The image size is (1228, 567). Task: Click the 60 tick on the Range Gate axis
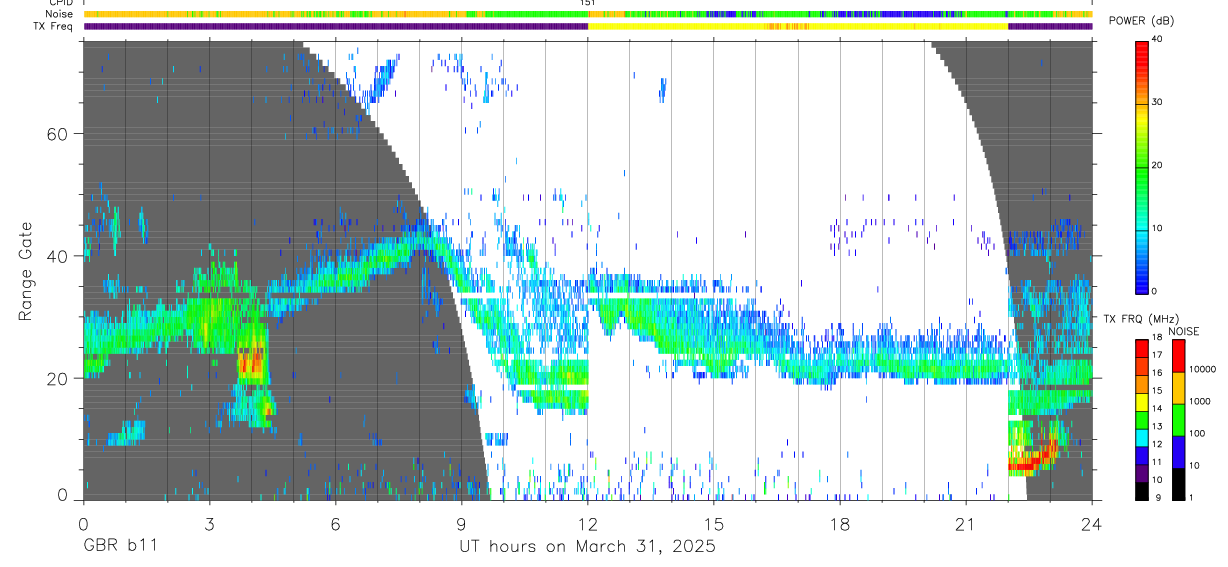[57, 133]
